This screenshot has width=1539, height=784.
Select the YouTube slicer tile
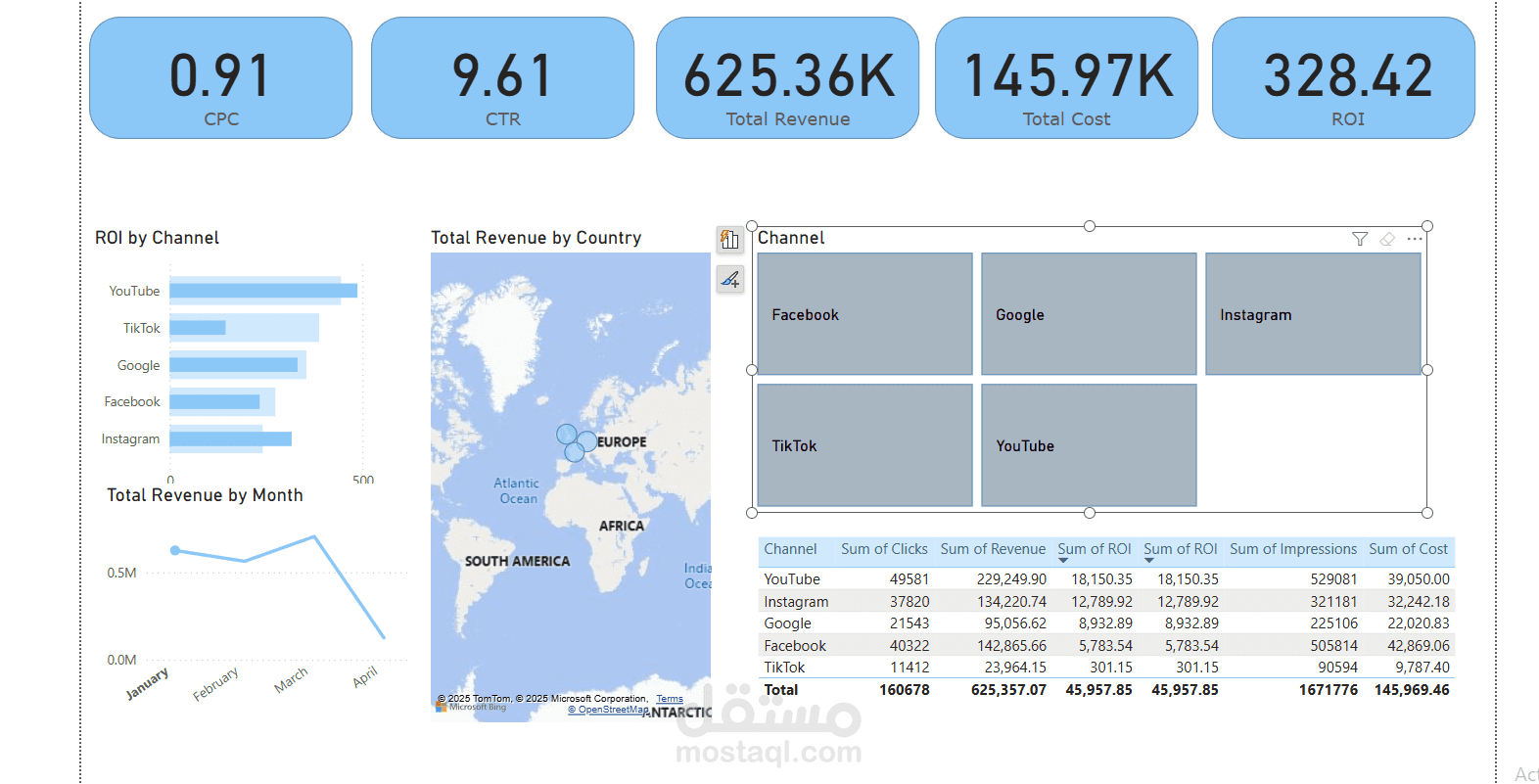pos(1089,445)
